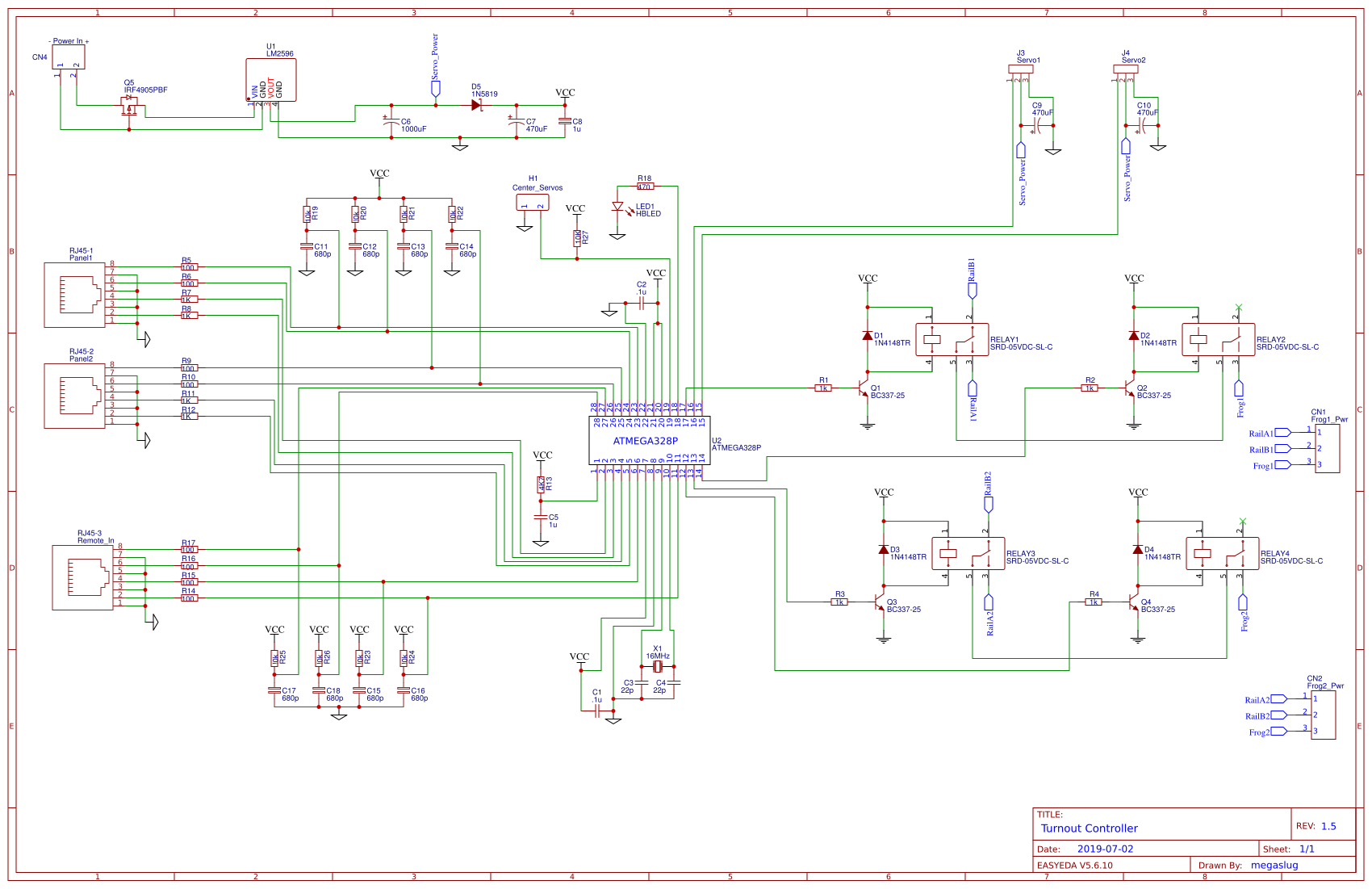Select the ATMEGA328P microcontroller symbol

tap(646, 440)
